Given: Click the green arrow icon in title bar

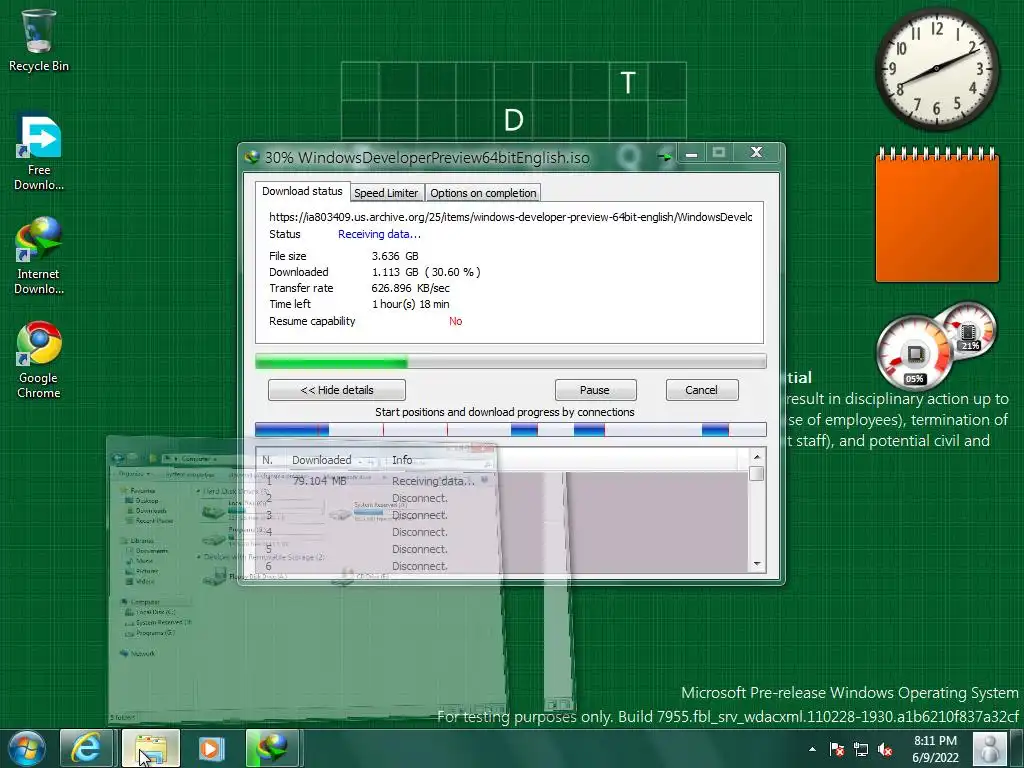Looking at the screenshot, I should (x=664, y=157).
